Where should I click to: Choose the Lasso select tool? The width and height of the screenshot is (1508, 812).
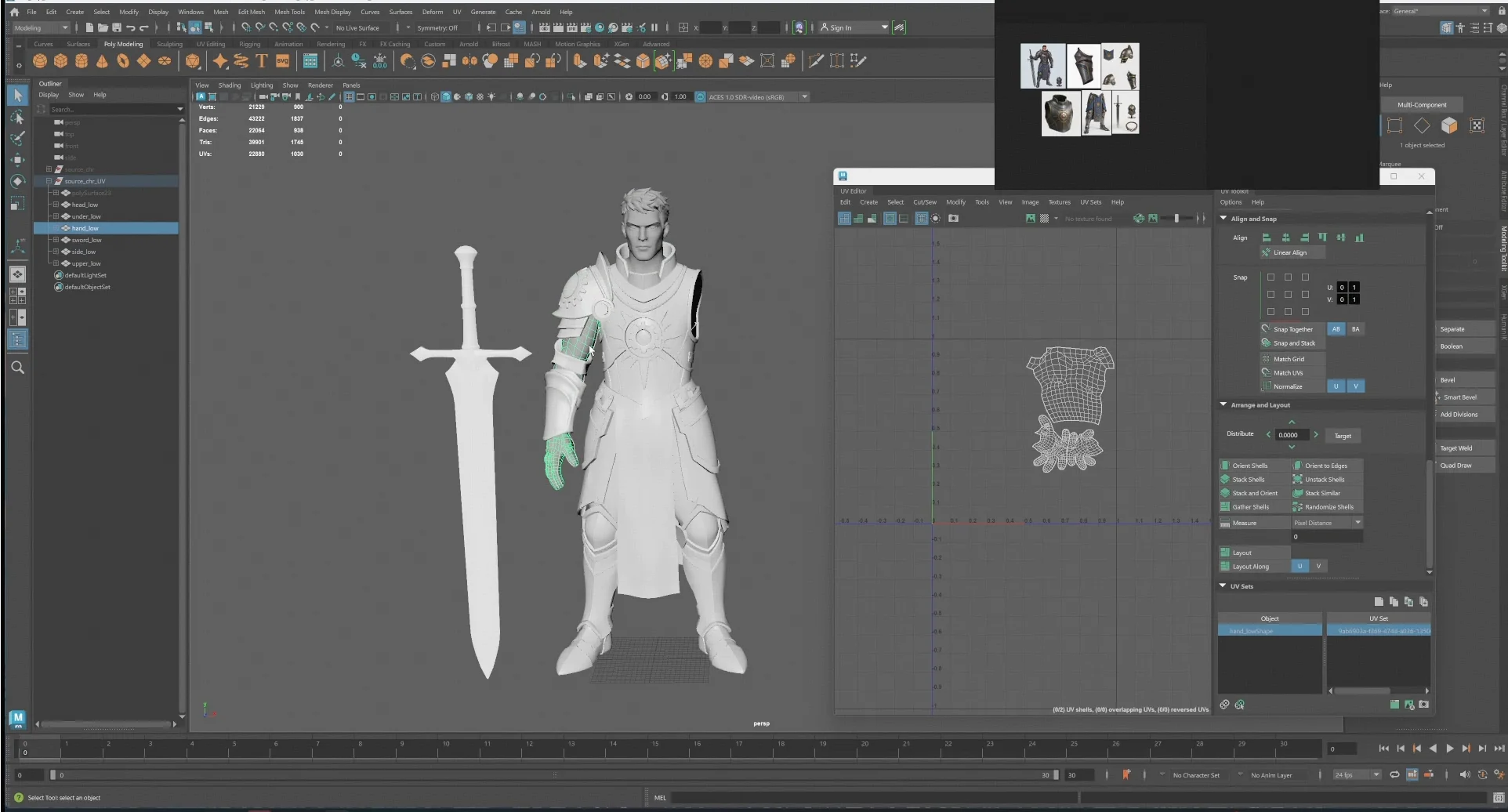[x=17, y=118]
